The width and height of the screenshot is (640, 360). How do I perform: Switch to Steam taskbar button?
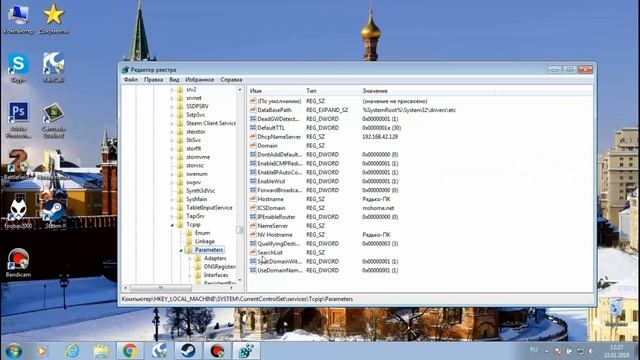coord(188,351)
